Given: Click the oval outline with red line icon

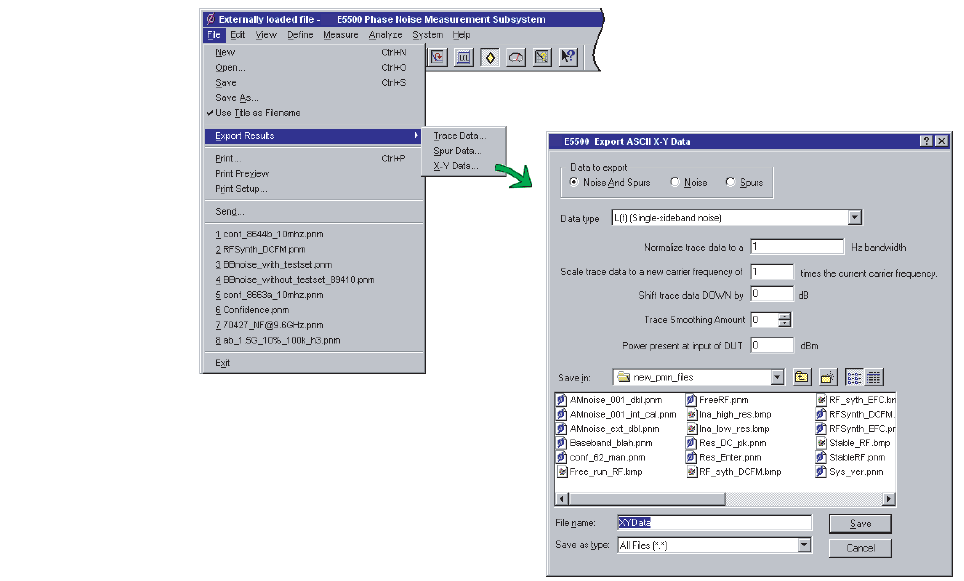Looking at the screenshot, I should point(516,58).
